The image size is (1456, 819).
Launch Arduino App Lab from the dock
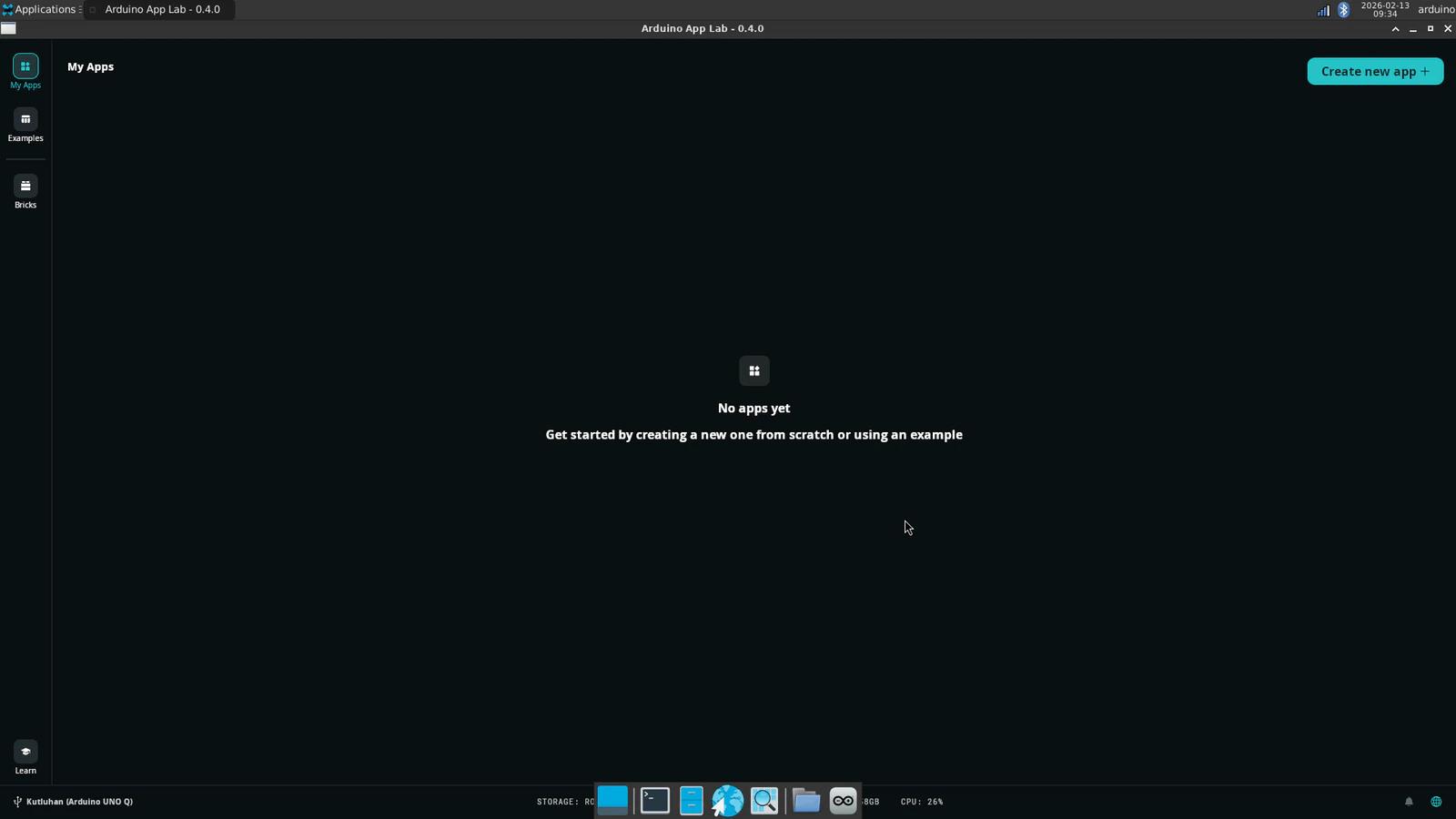pos(844,800)
